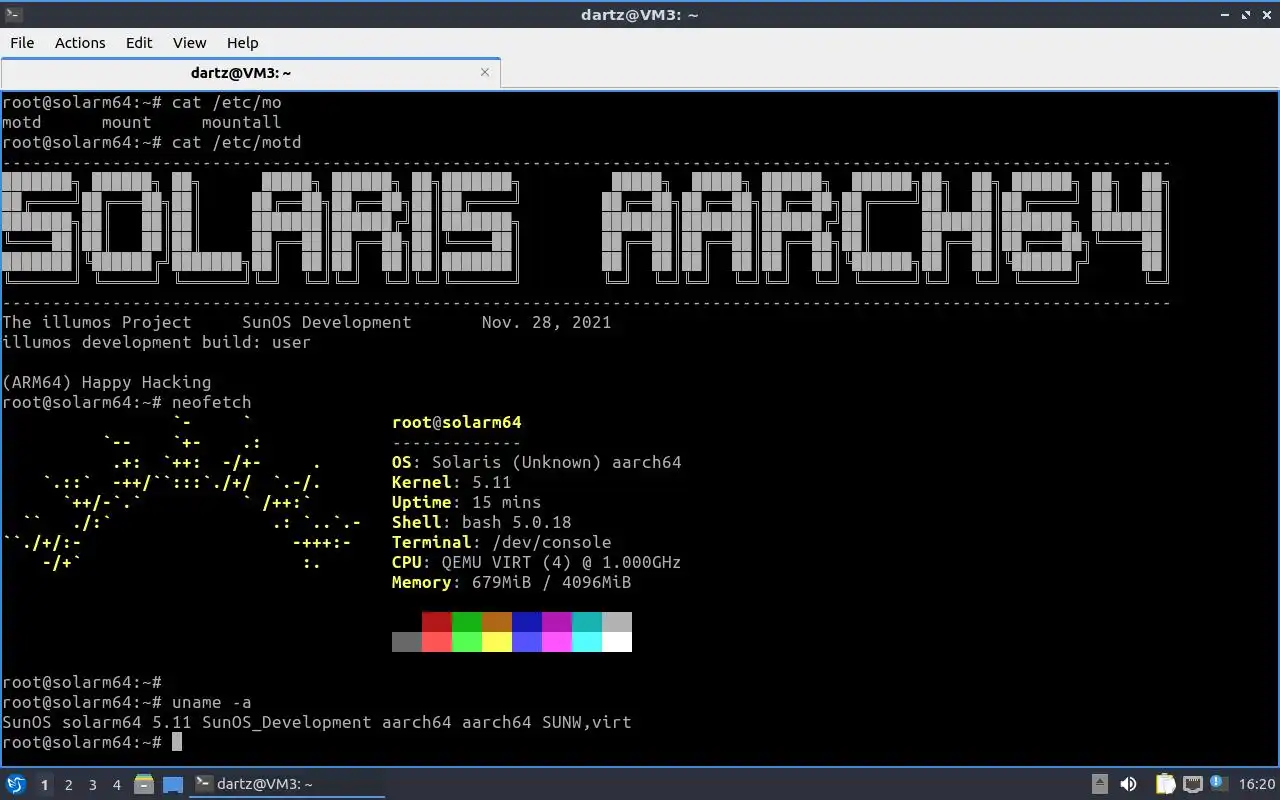
Task: Open the Actions menu
Action: coord(80,42)
